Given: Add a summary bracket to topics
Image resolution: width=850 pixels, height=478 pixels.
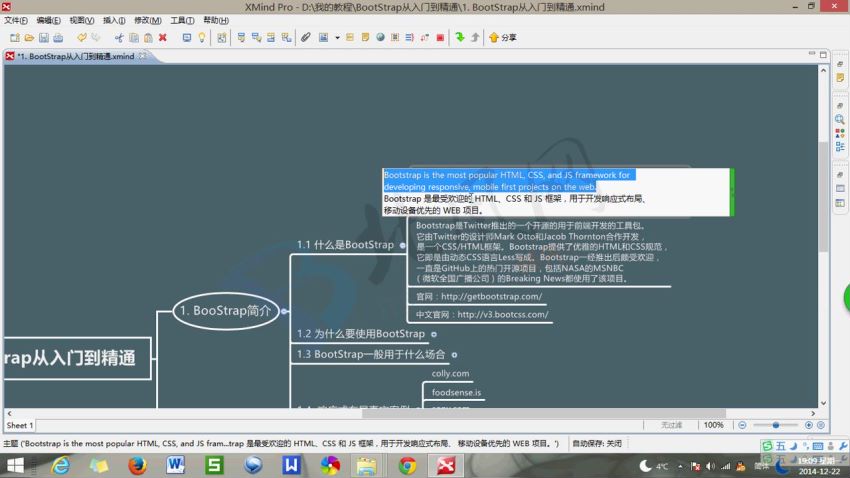Looking at the screenshot, I should pyautogui.click(x=410, y=37).
